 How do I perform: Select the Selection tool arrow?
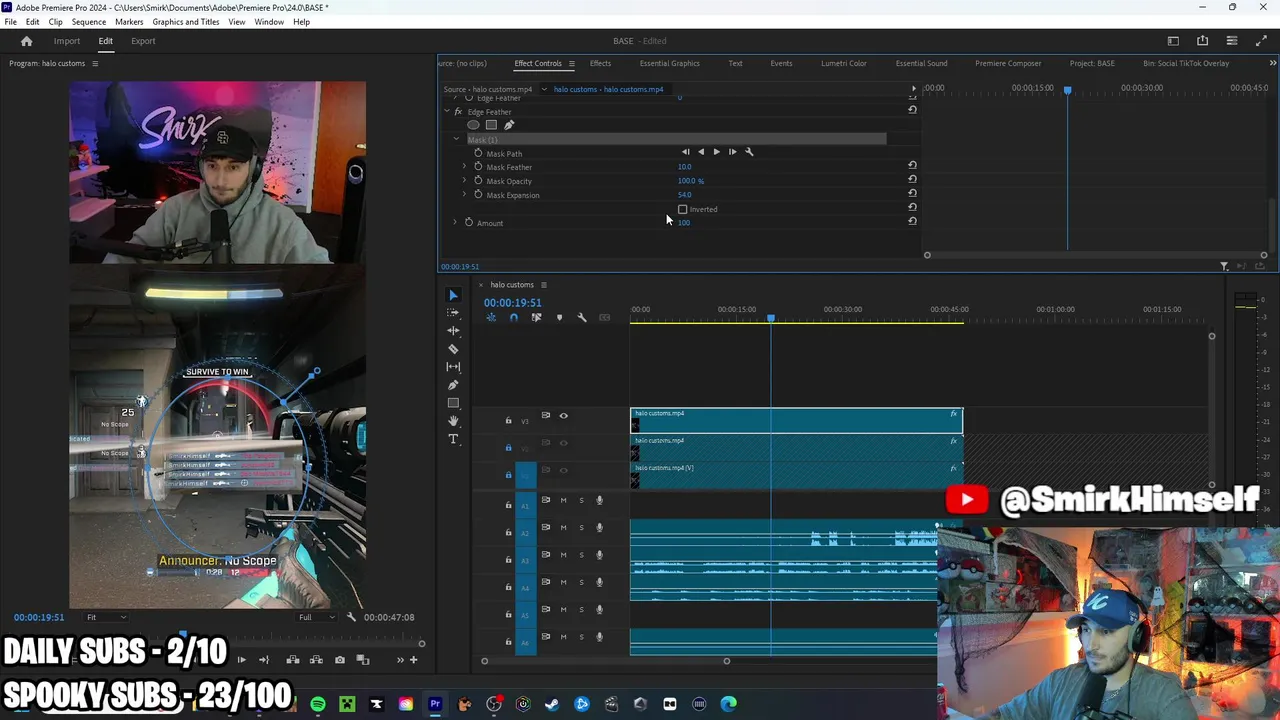tap(453, 295)
